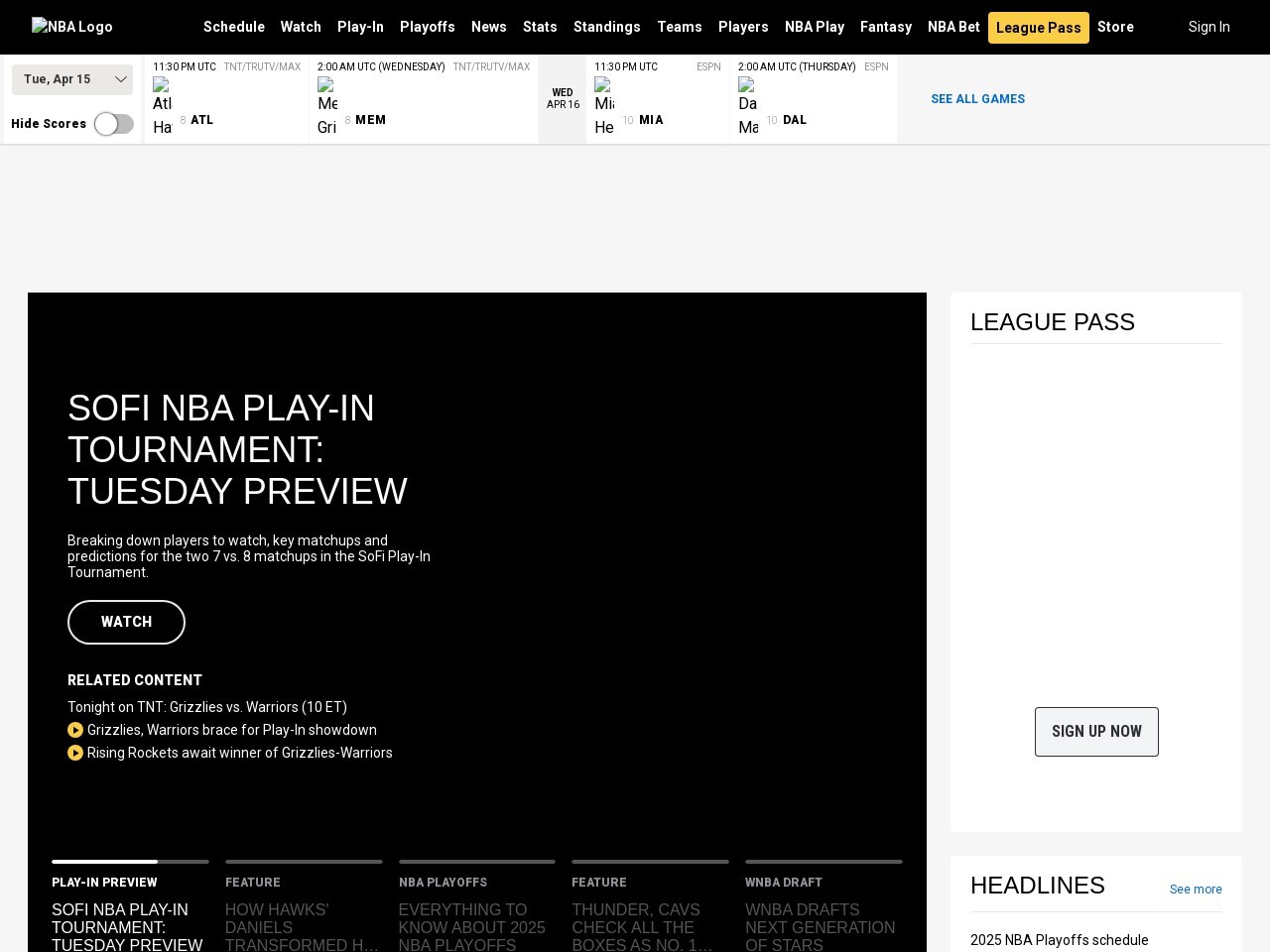This screenshot has width=1270, height=952.
Task: Select the ATL game card at 11:30 PM
Action: point(227,99)
